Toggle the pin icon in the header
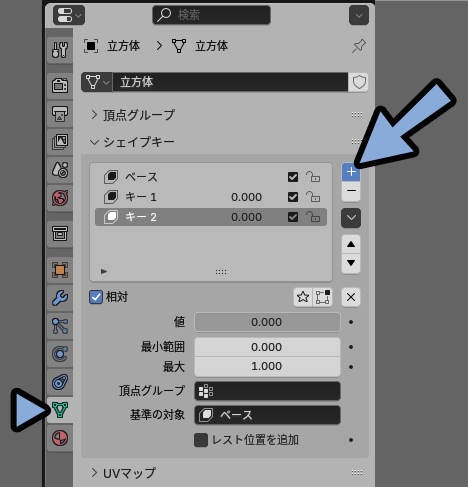The width and height of the screenshot is (468, 487). coord(359,46)
